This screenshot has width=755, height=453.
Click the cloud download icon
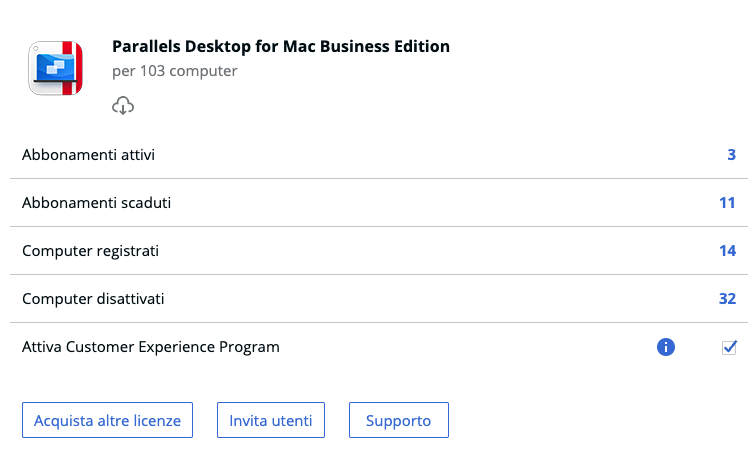[x=123, y=105]
